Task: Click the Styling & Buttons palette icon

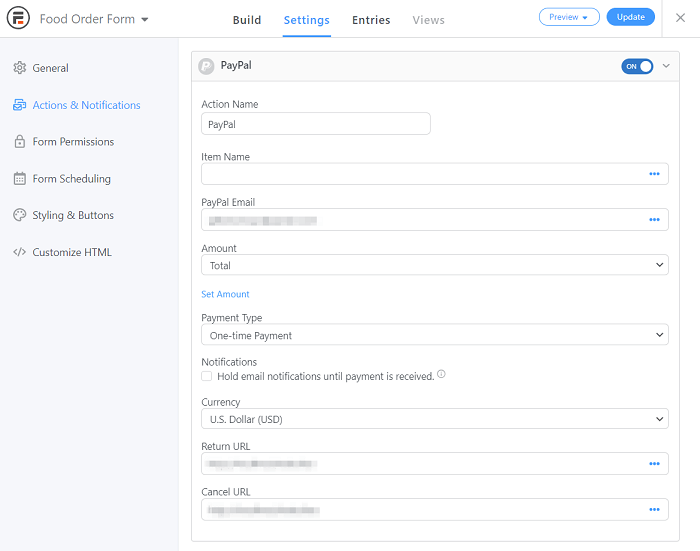Action: tap(20, 215)
